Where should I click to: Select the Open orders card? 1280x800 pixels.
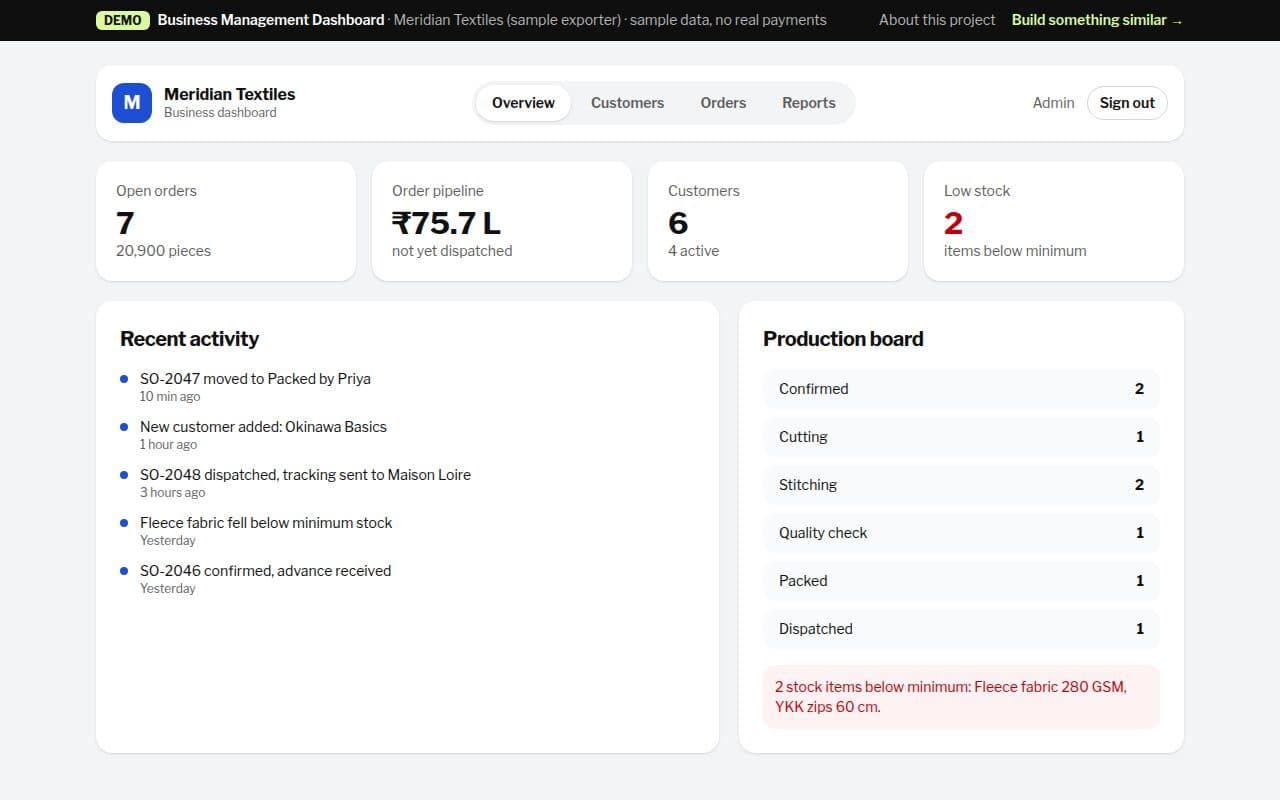click(x=226, y=221)
